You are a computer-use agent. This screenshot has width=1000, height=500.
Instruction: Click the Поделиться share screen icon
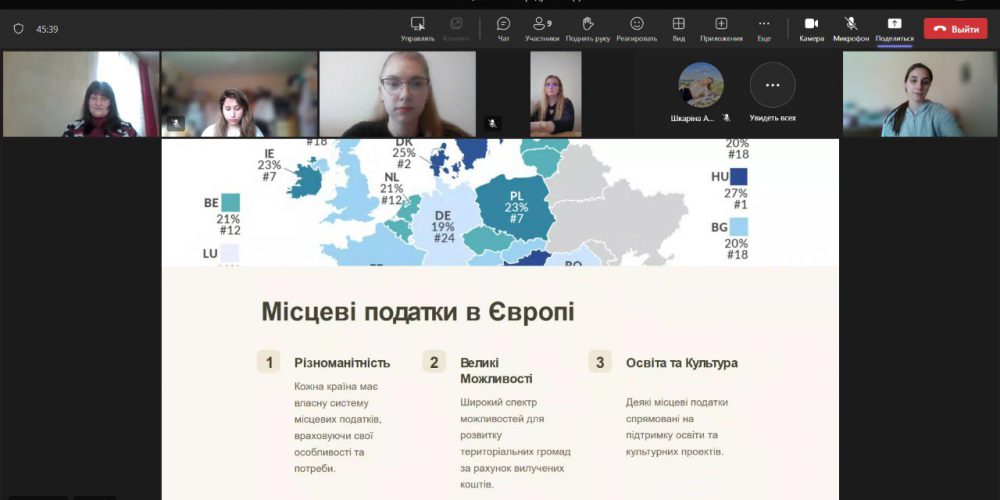tap(894, 24)
